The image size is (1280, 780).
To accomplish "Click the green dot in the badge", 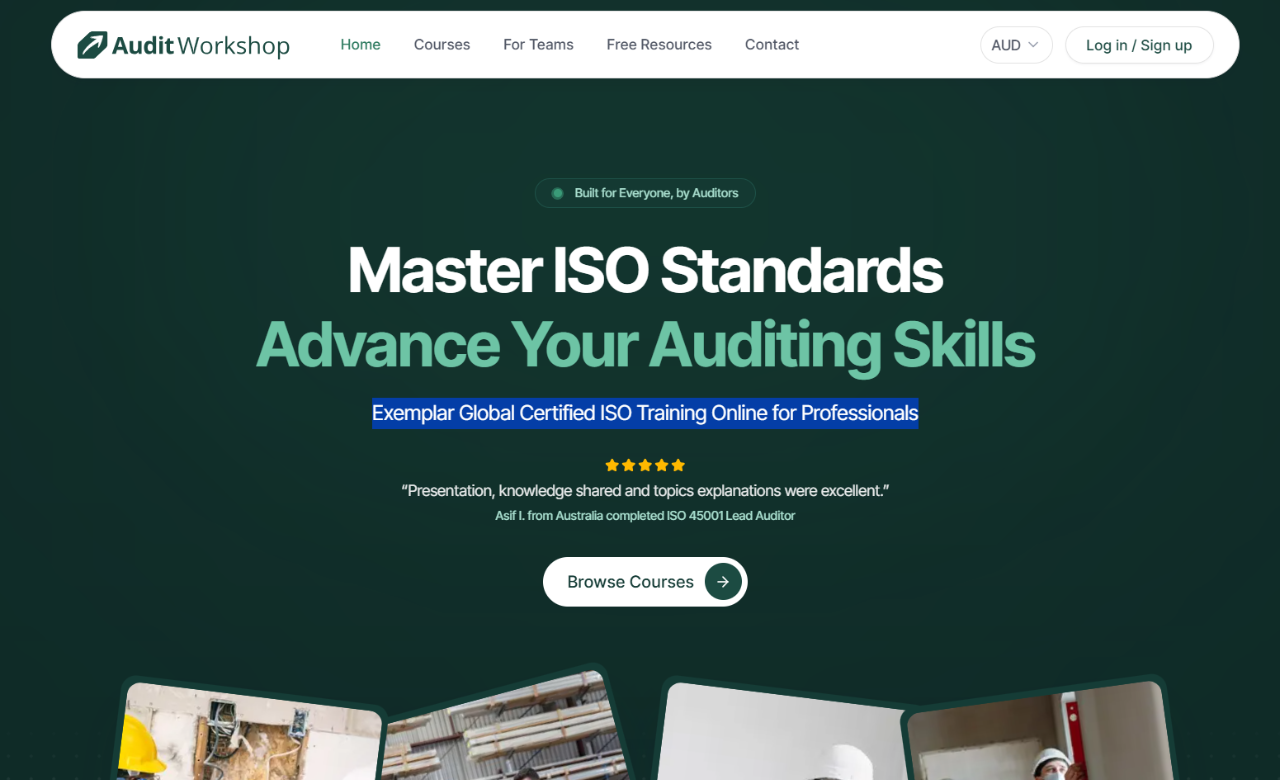I will pyautogui.click(x=558, y=193).
